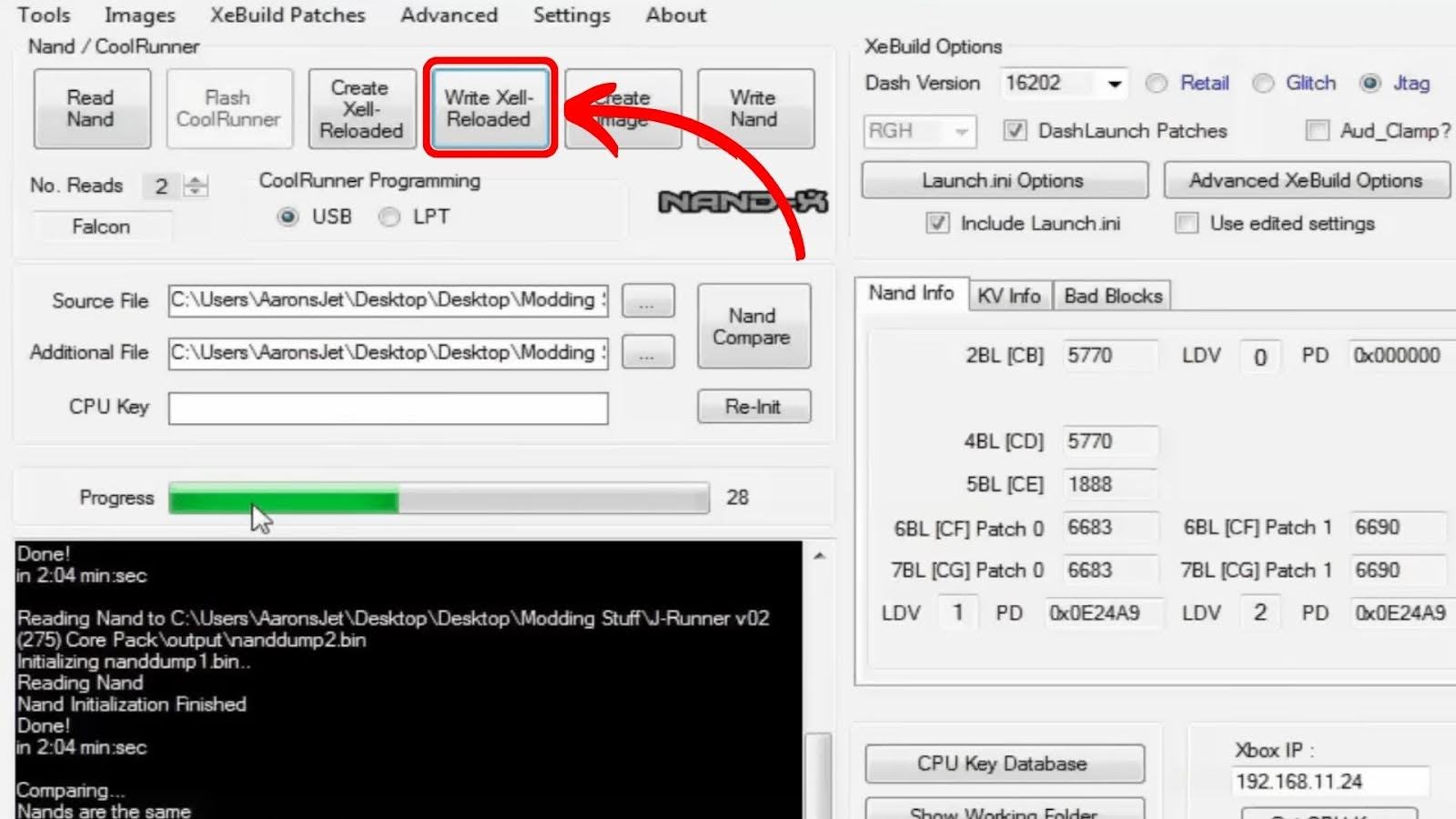Open Launch.ini Options
Screen dimensions: 1456x819
(x=1004, y=180)
